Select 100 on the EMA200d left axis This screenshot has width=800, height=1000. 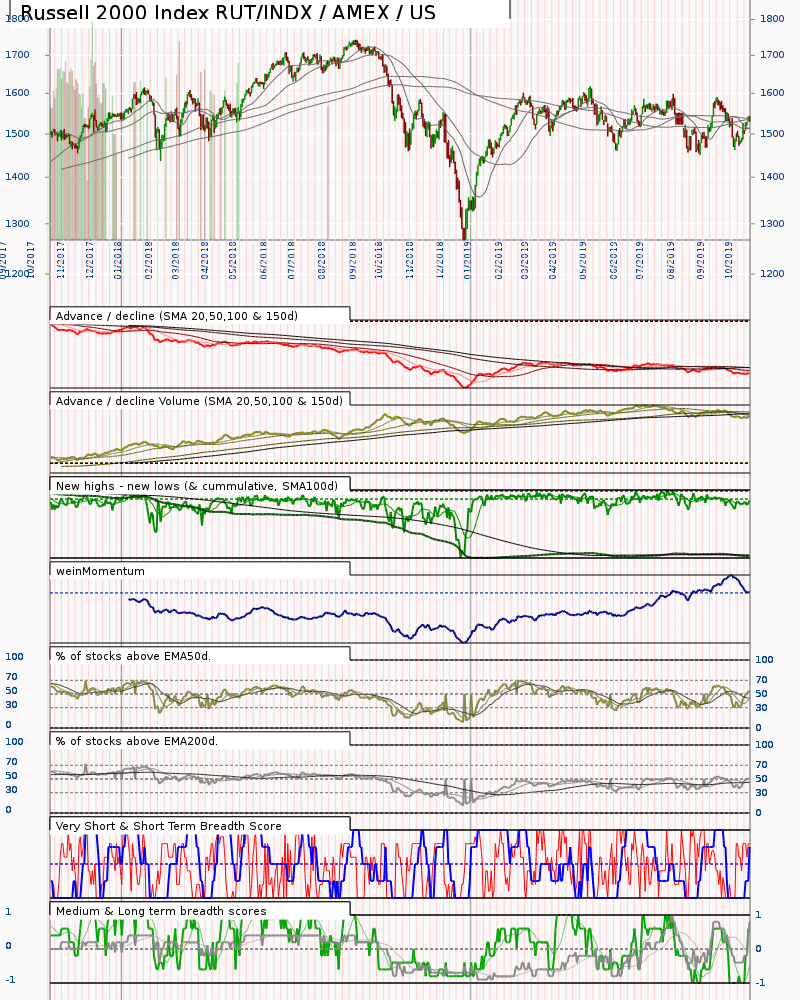[15, 742]
